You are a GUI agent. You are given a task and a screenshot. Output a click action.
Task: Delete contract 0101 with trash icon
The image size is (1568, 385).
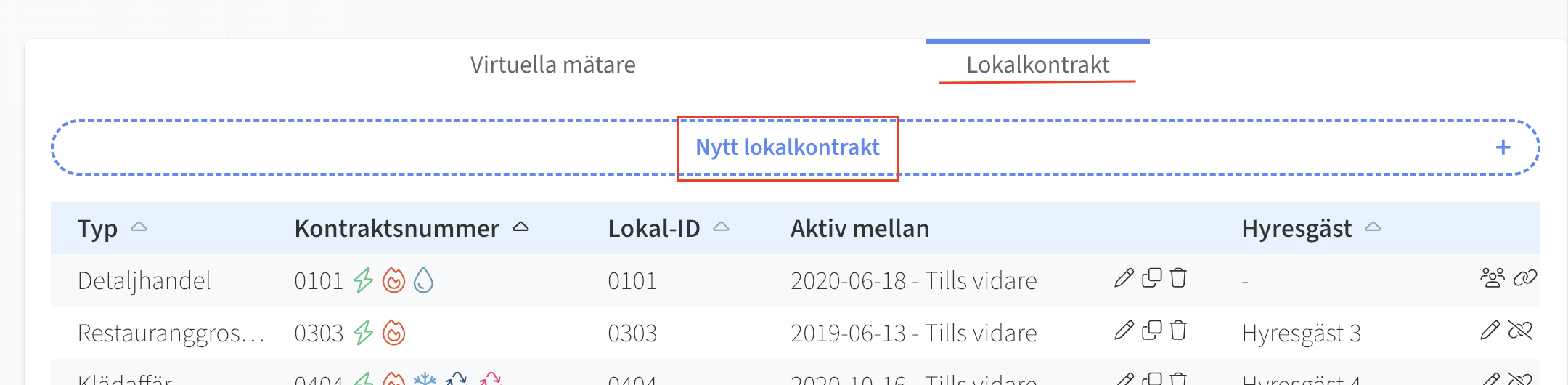point(1178,278)
